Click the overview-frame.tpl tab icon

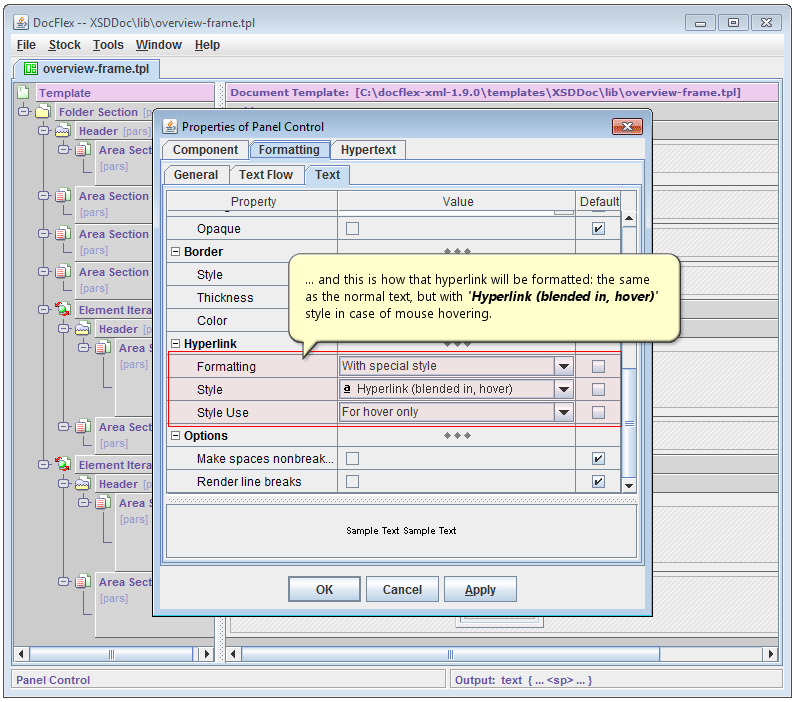pyautogui.click(x=31, y=69)
